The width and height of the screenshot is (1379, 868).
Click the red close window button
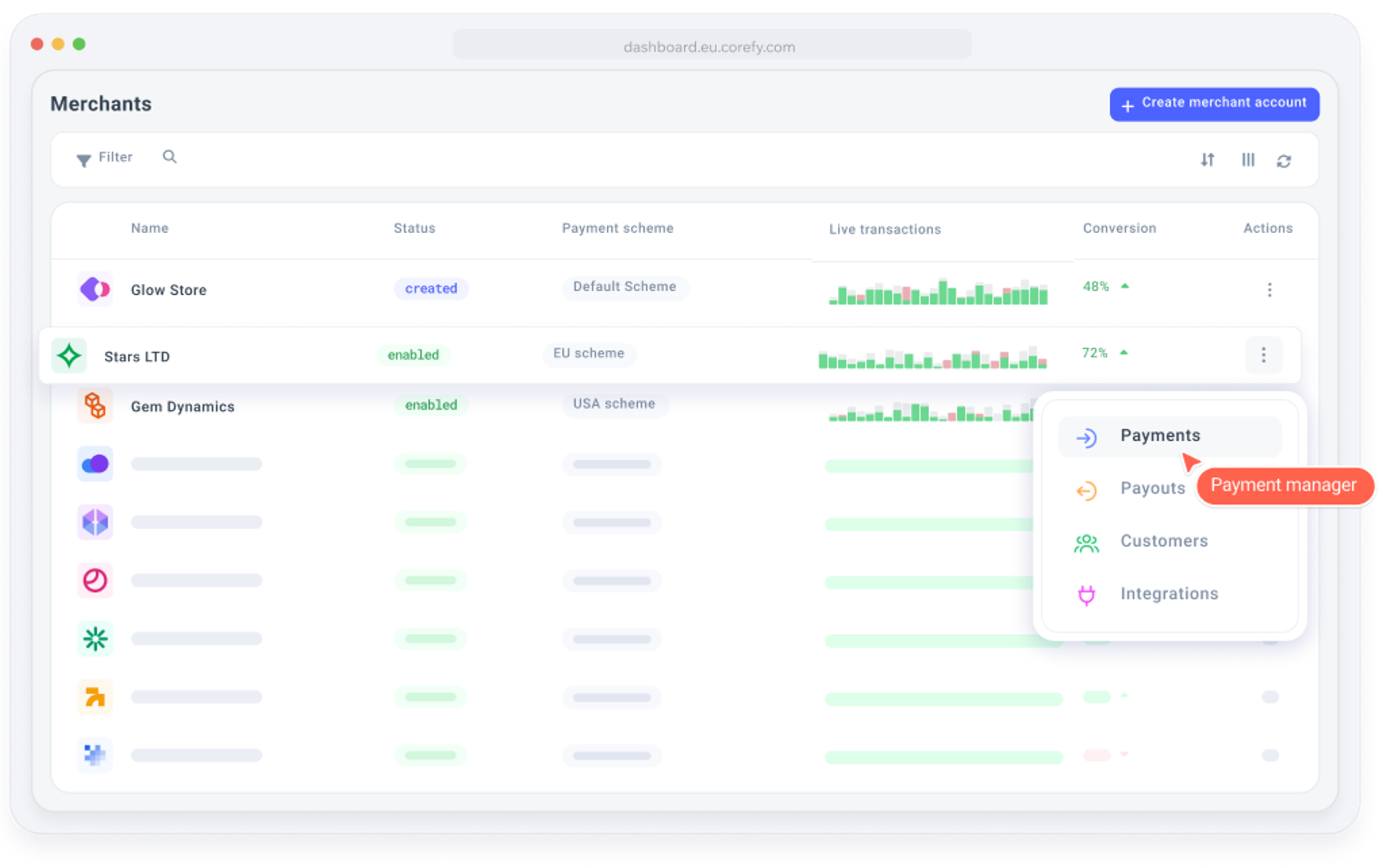37,44
